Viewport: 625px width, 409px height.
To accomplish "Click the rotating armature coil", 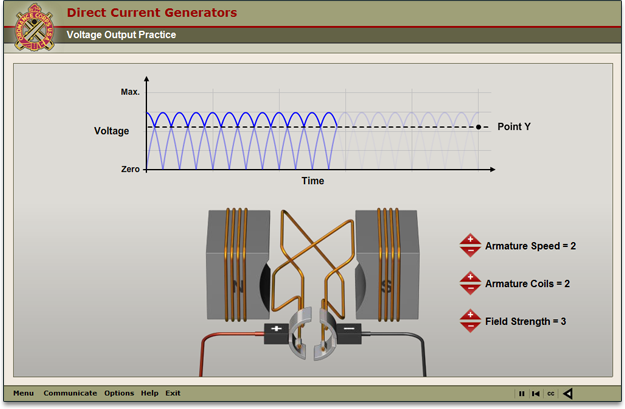I will (313, 263).
